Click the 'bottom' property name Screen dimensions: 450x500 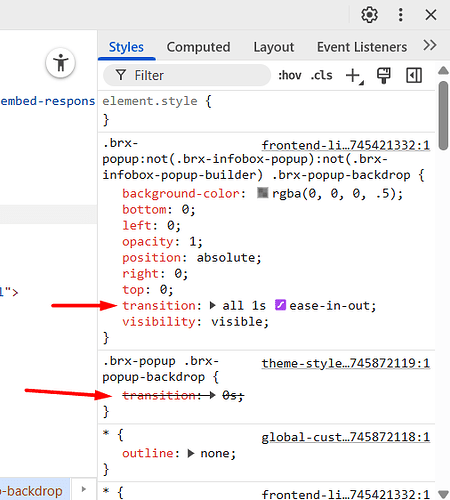point(144,210)
